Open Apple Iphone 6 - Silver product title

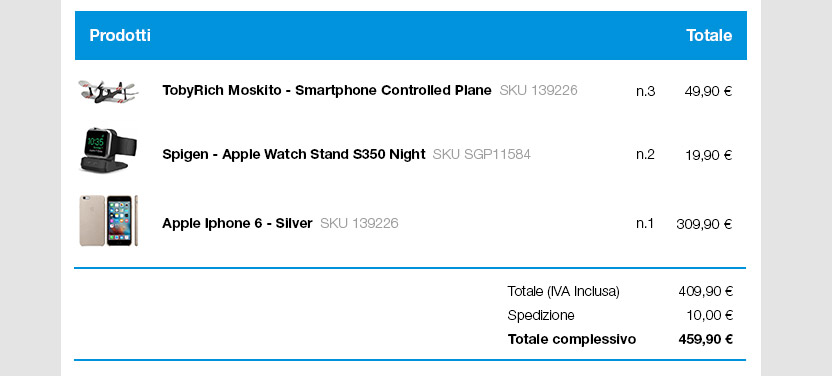tap(237, 223)
